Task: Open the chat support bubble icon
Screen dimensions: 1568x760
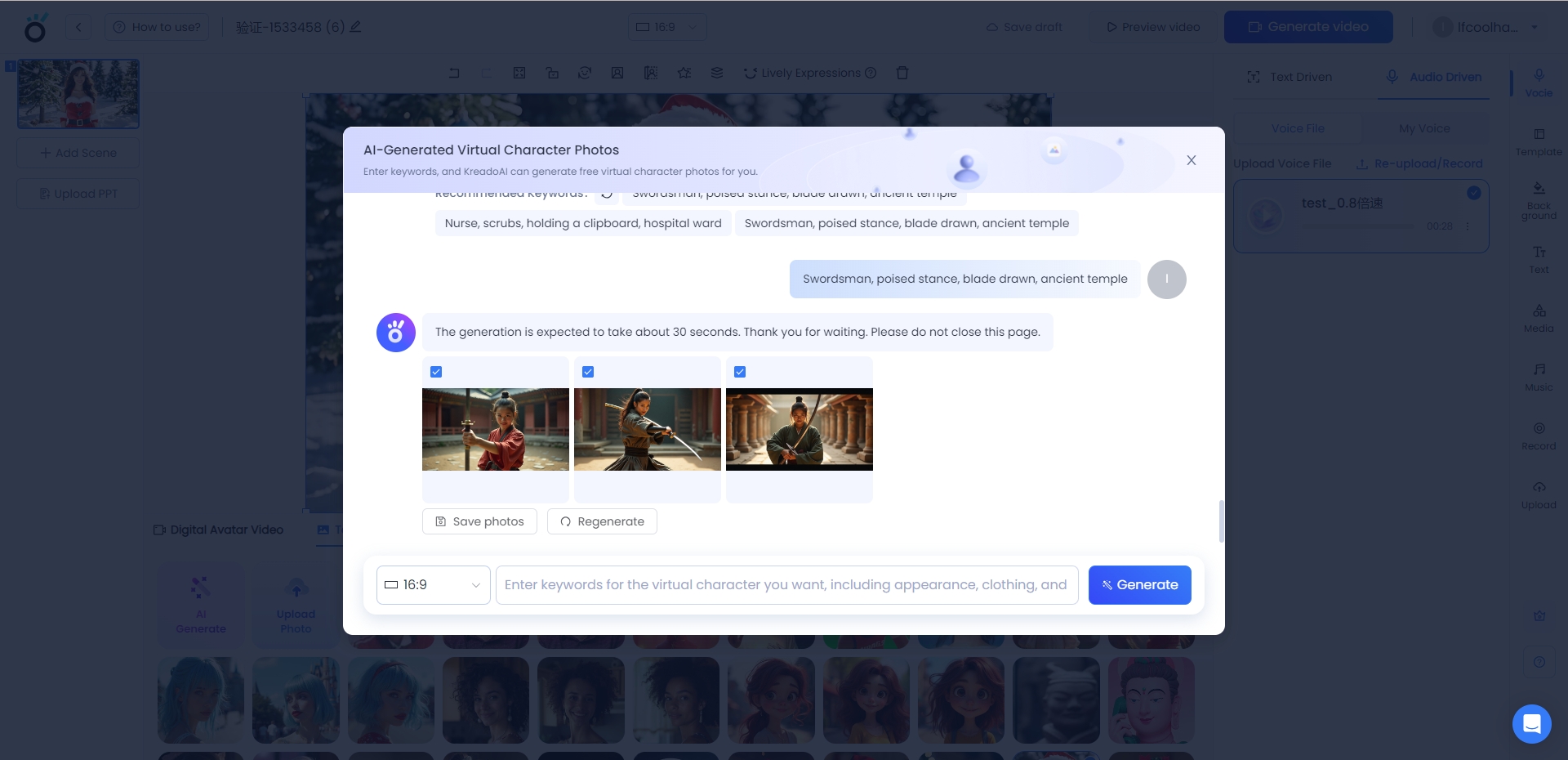Action: pyautogui.click(x=1531, y=724)
